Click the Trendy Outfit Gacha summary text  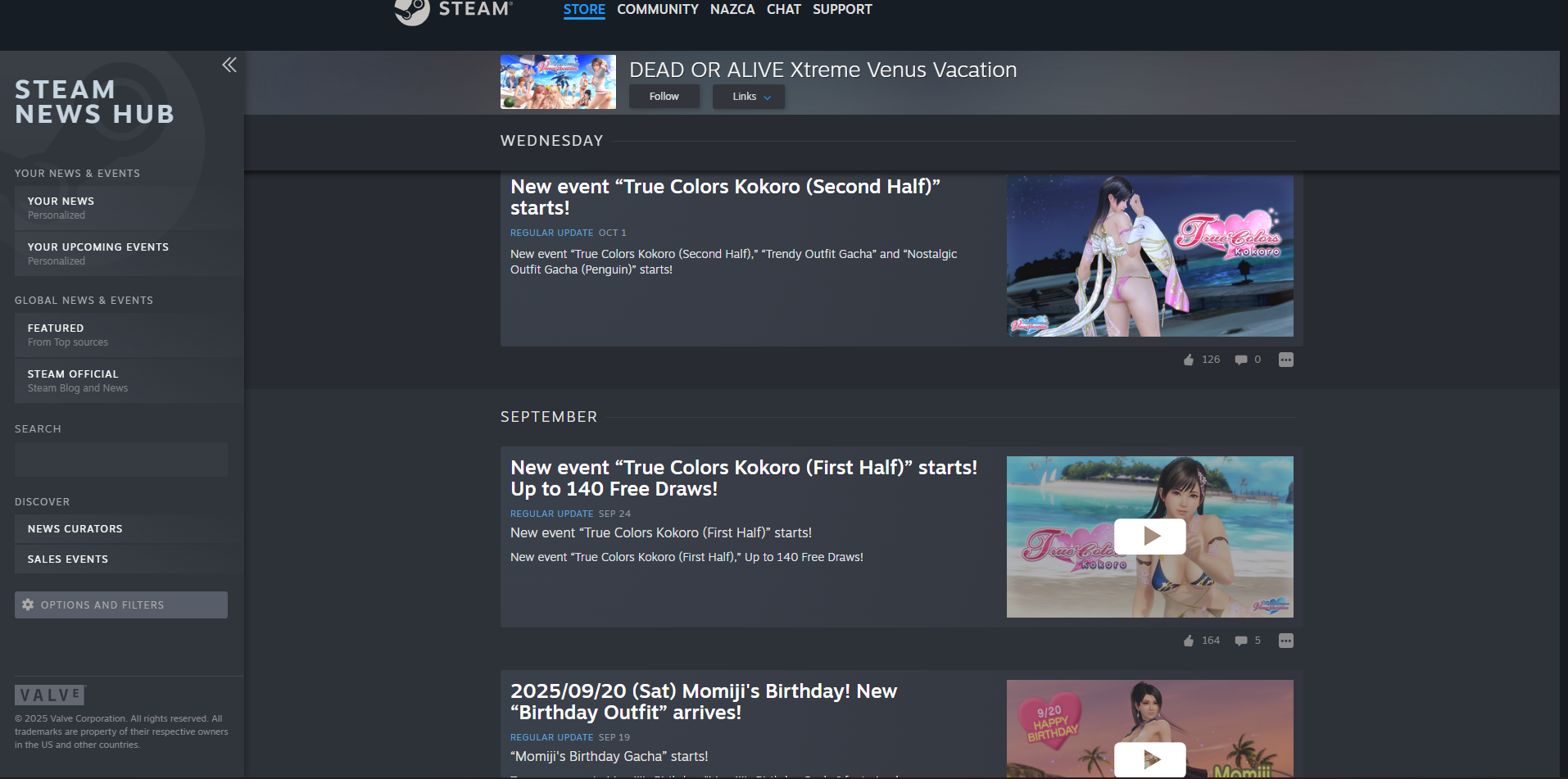pos(733,262)
